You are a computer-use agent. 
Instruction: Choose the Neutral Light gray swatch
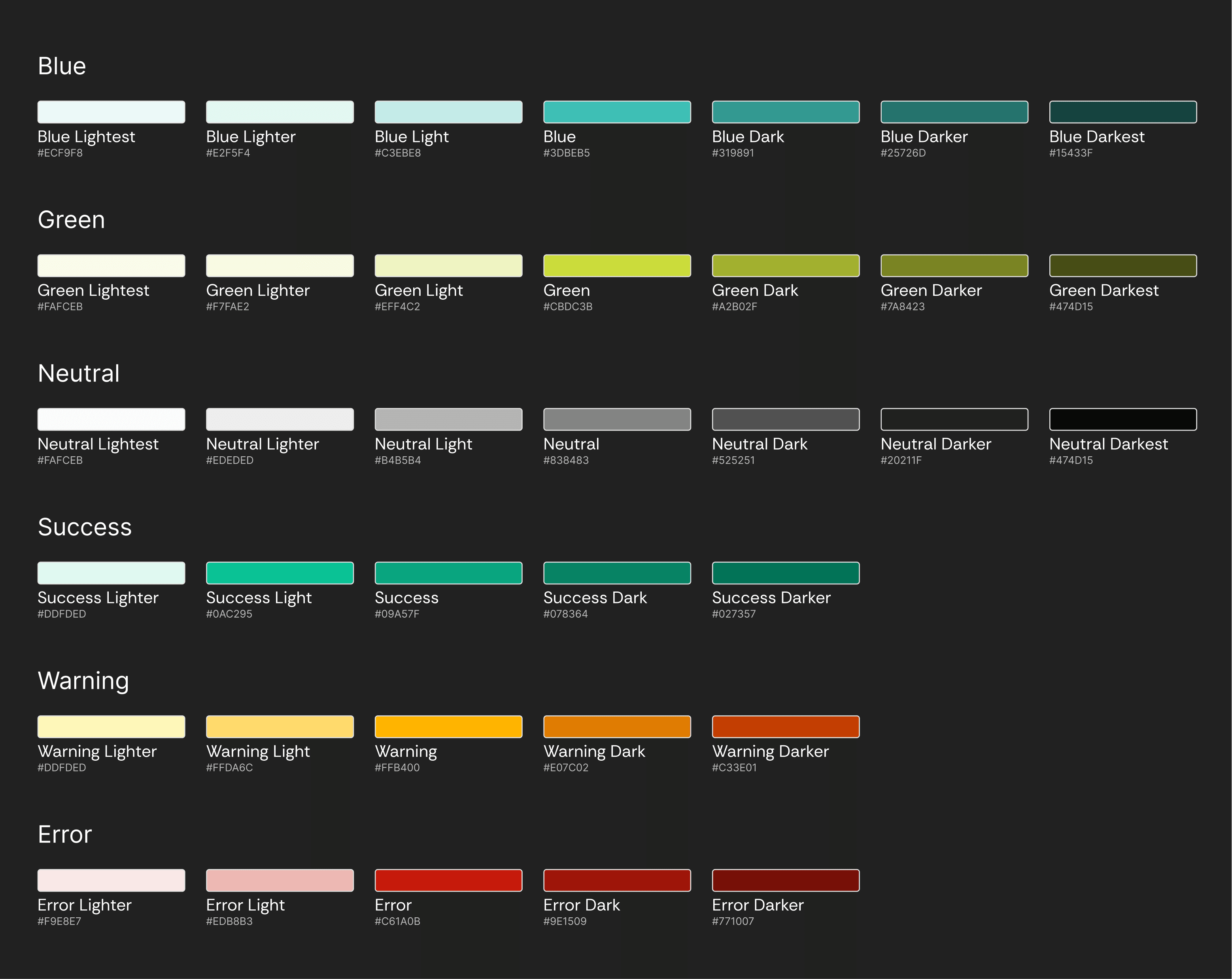pos(448,420)
